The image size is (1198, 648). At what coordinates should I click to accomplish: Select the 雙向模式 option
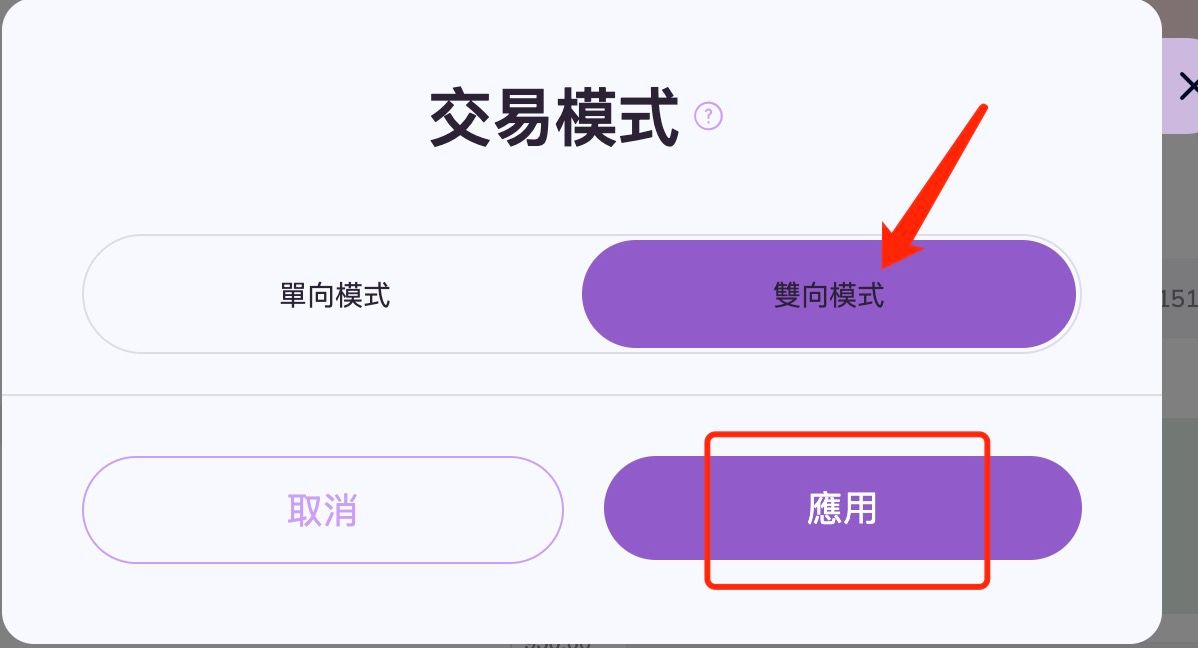829,294
